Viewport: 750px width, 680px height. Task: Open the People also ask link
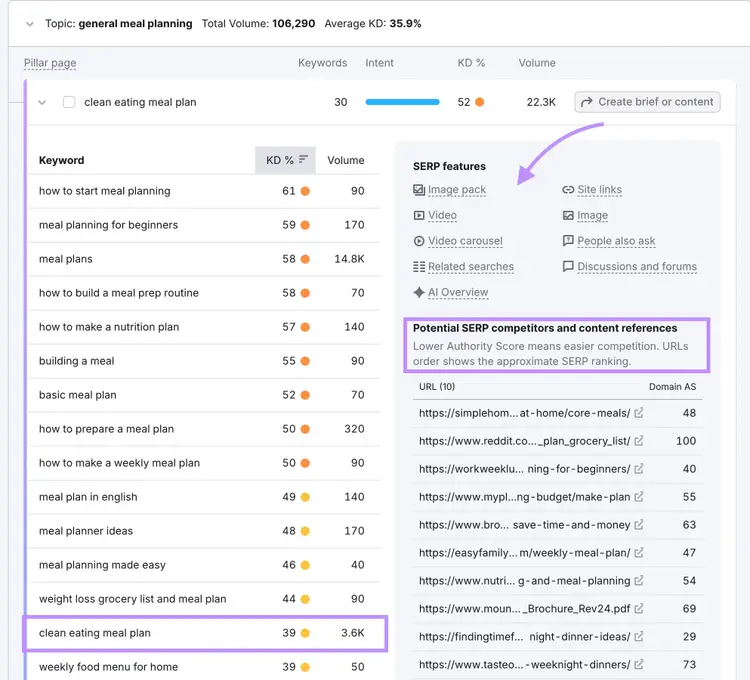[x=616, y=241]
